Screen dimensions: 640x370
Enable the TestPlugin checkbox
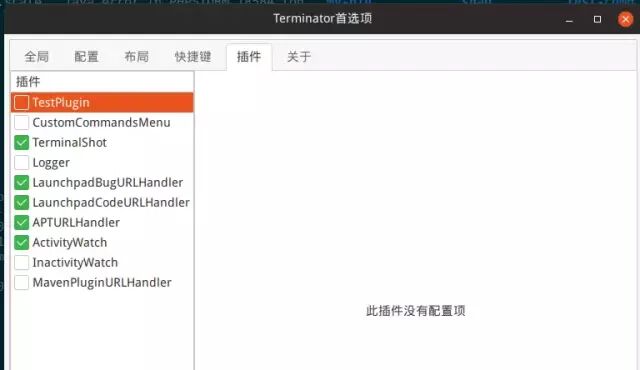click(22, 102)
